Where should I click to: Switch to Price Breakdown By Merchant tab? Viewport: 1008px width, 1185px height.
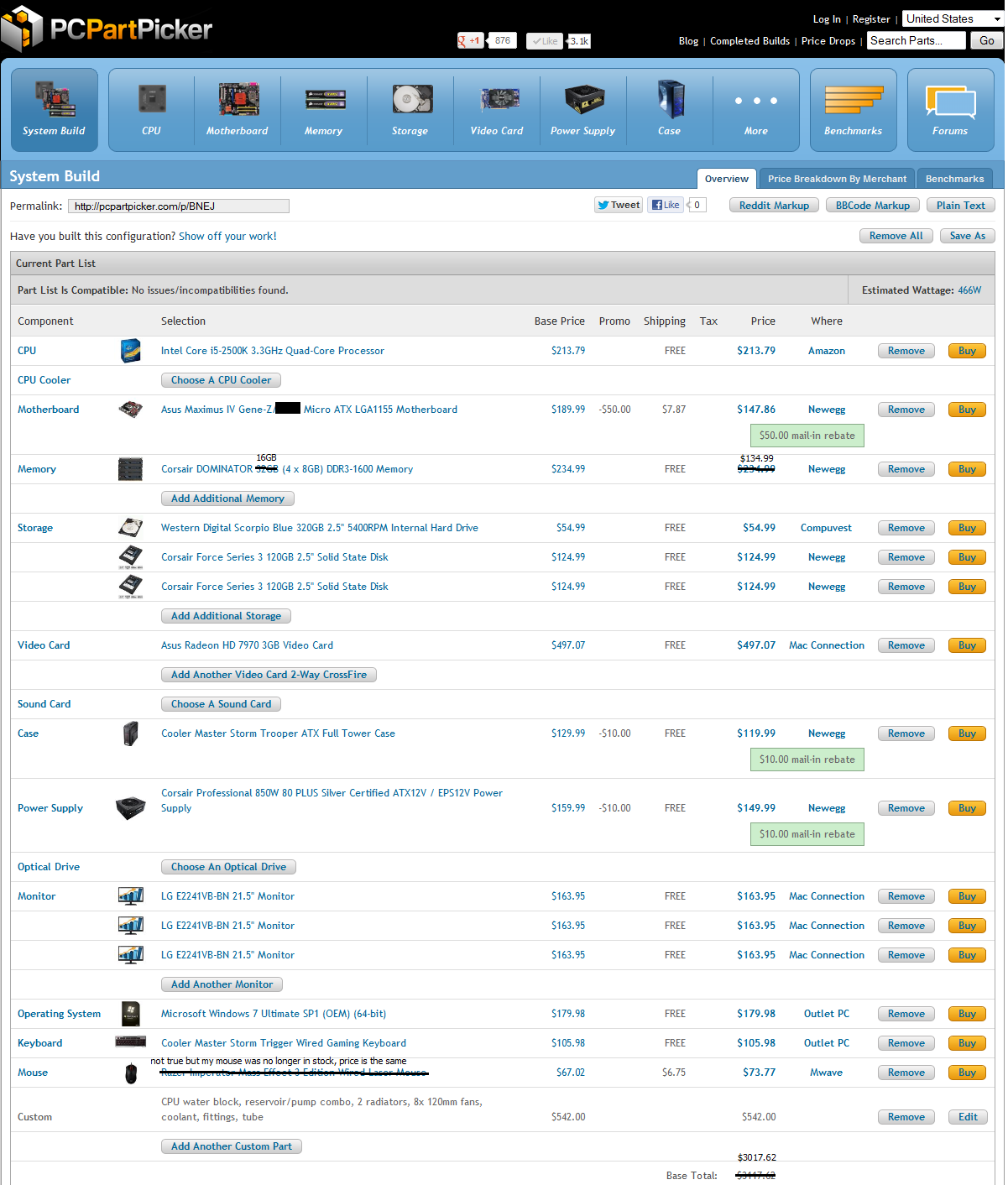coord(837,179)
